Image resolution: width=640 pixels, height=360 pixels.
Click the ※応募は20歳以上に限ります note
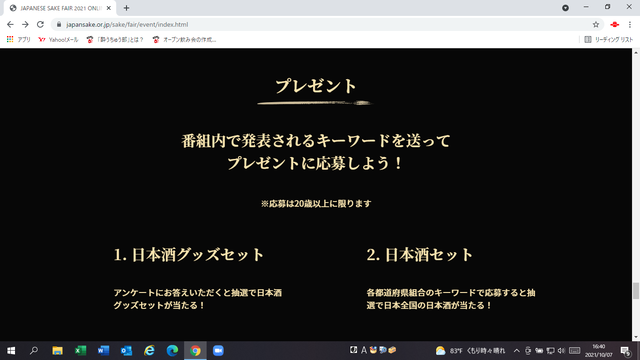[316, 203]
